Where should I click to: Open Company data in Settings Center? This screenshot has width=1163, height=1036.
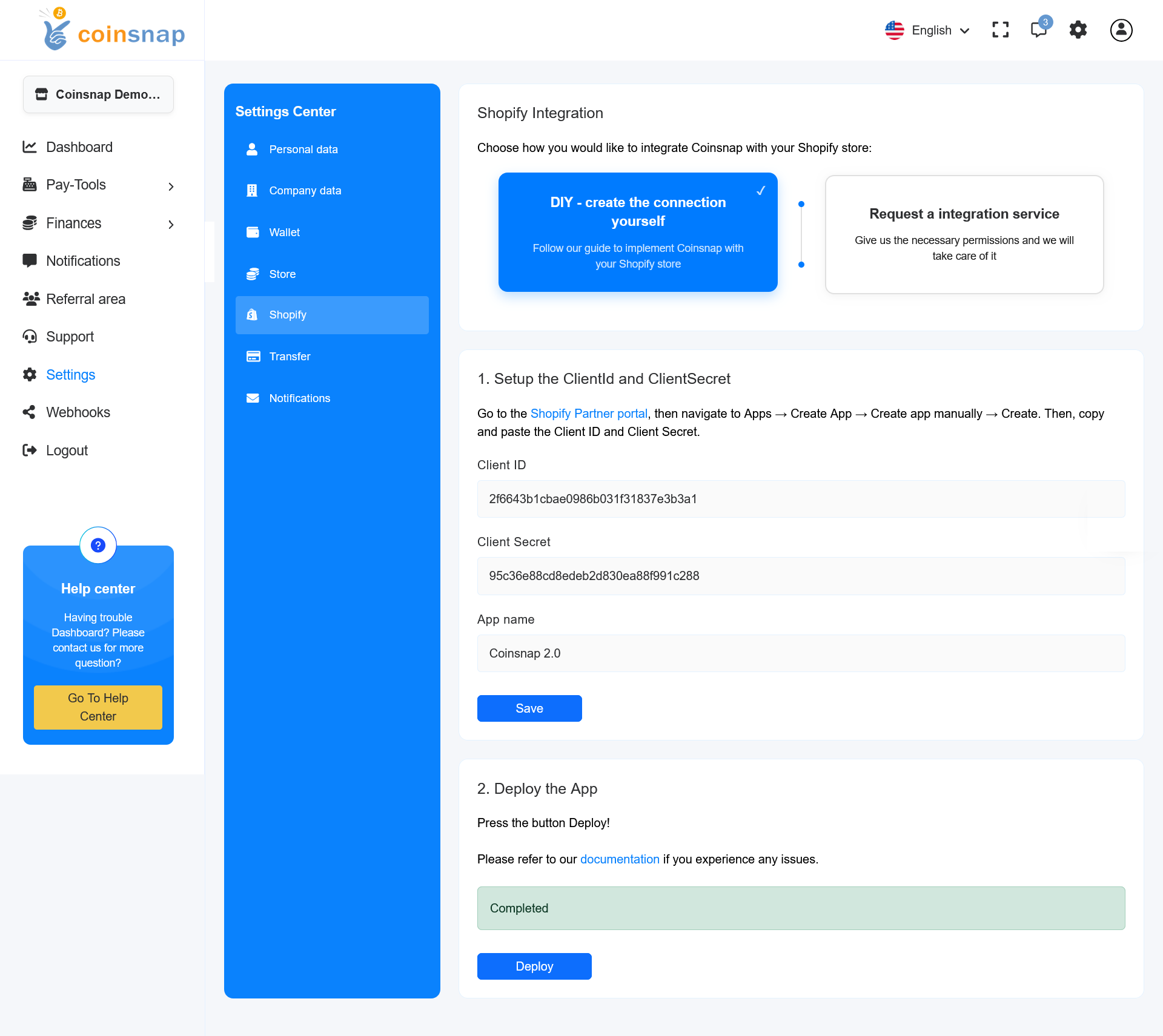[x=305, y=191]
